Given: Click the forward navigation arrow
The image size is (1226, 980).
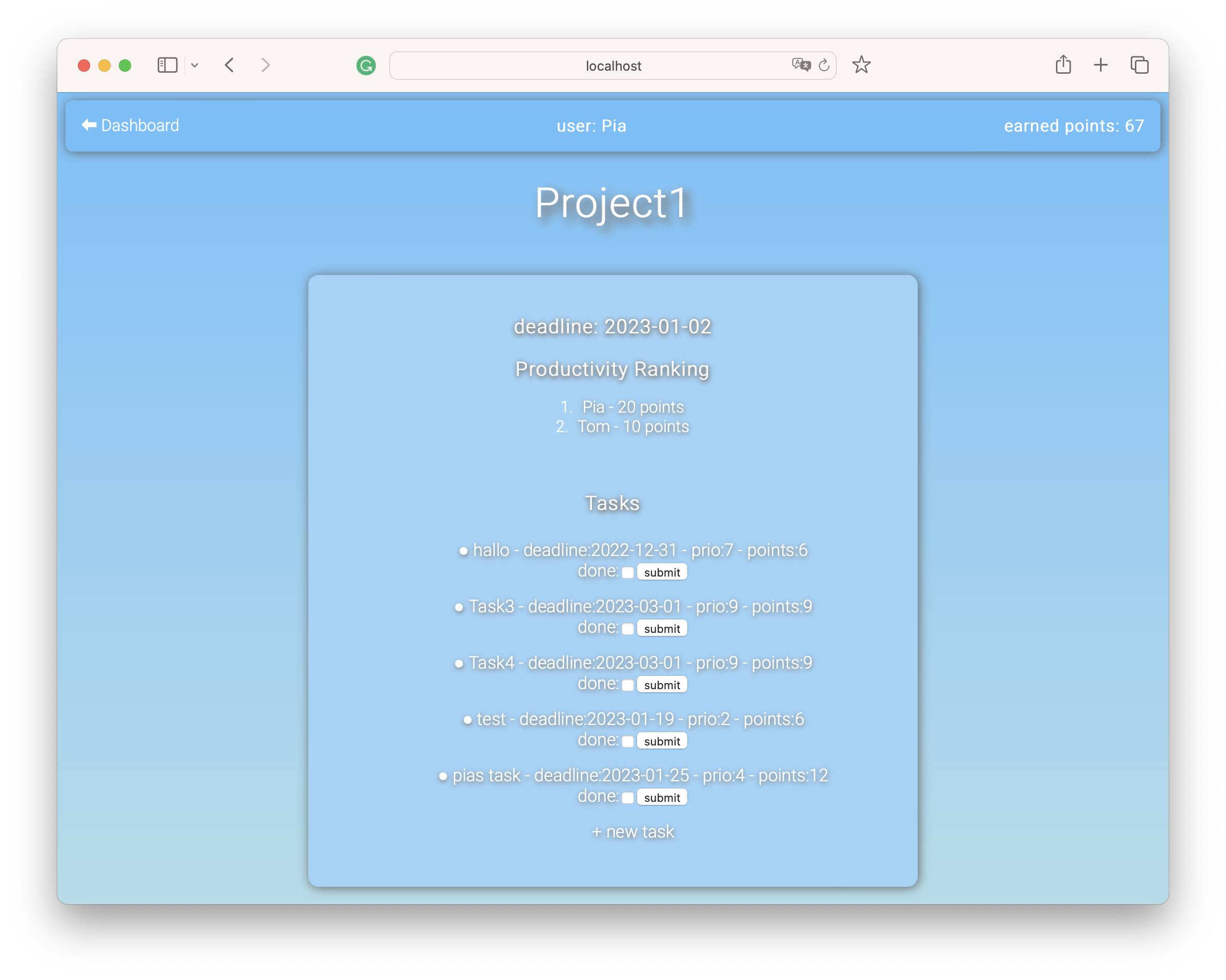Looking at the screenshot, I should pyautogui.click(x=266, y=66).
